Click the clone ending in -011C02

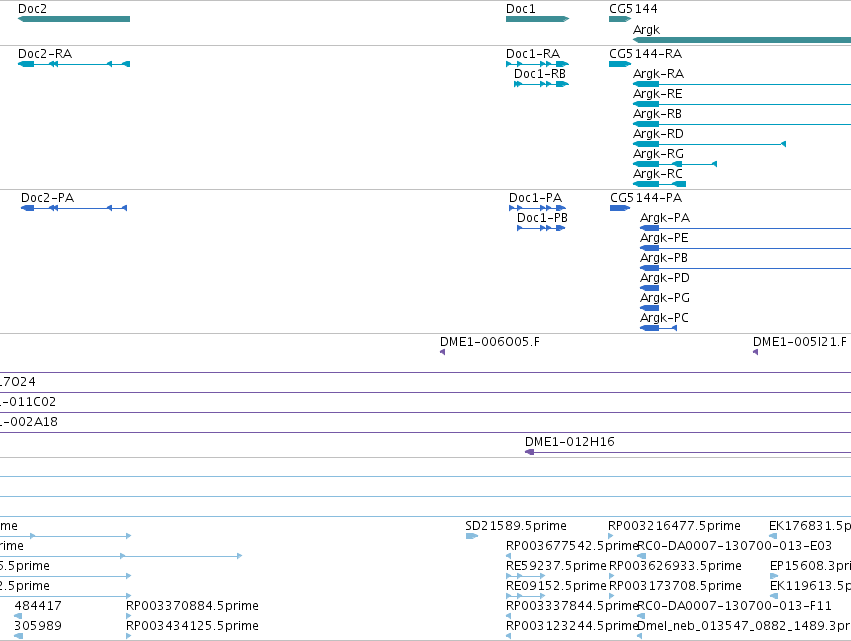tap(426, 412)
